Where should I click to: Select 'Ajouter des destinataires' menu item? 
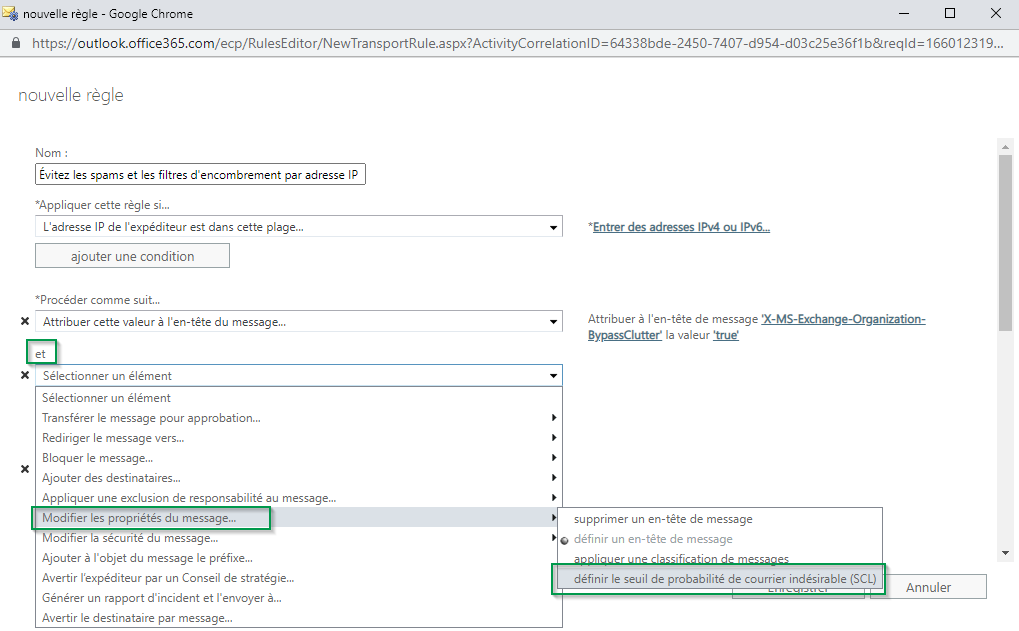pos(111,478)
